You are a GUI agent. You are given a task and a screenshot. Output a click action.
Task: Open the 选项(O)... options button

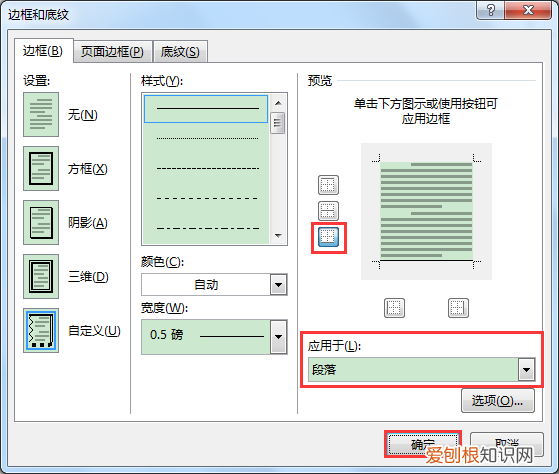(x=498, y=401)
